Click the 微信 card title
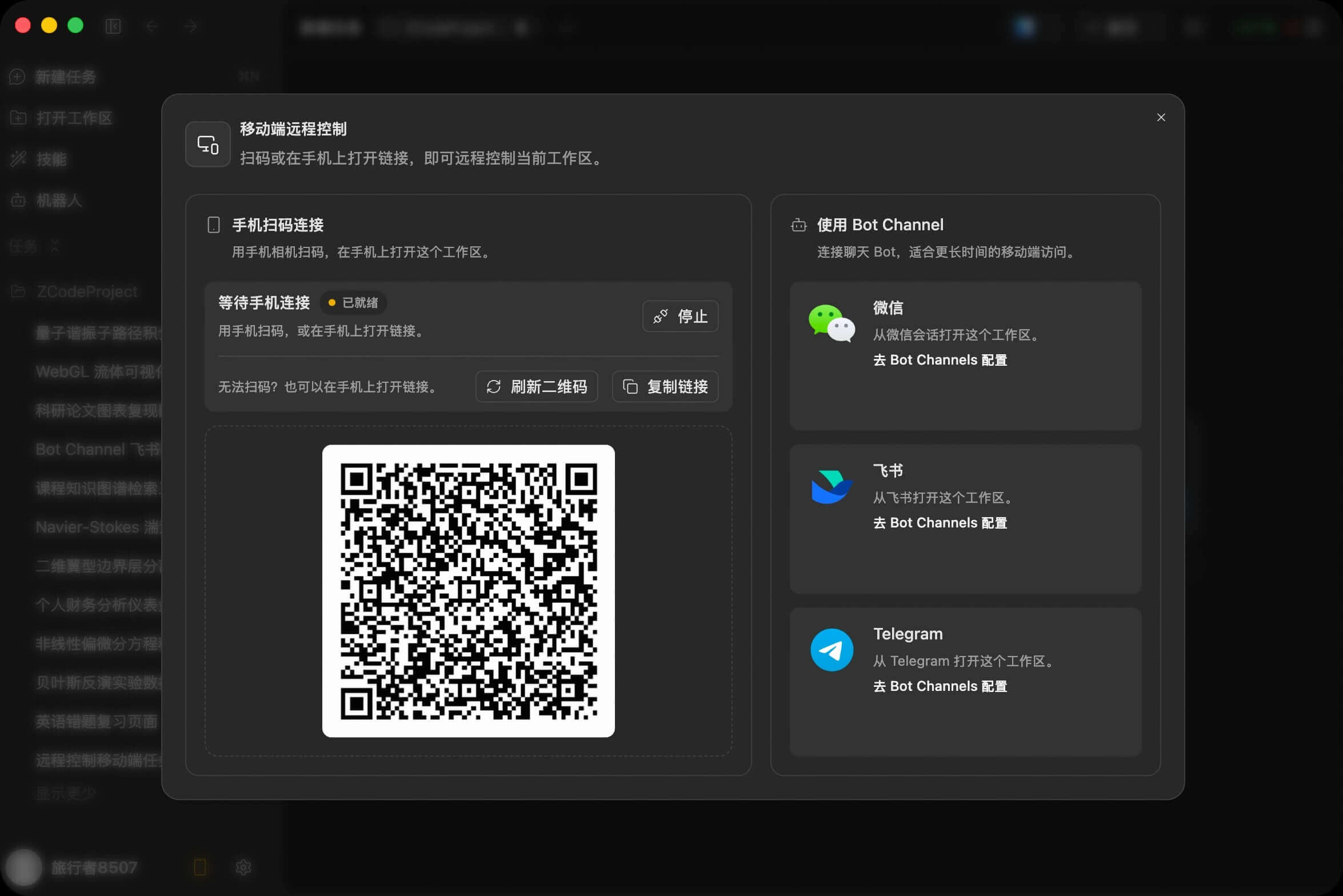Image resolution: width=1343 pixels, height=896 pixels. 888,308
